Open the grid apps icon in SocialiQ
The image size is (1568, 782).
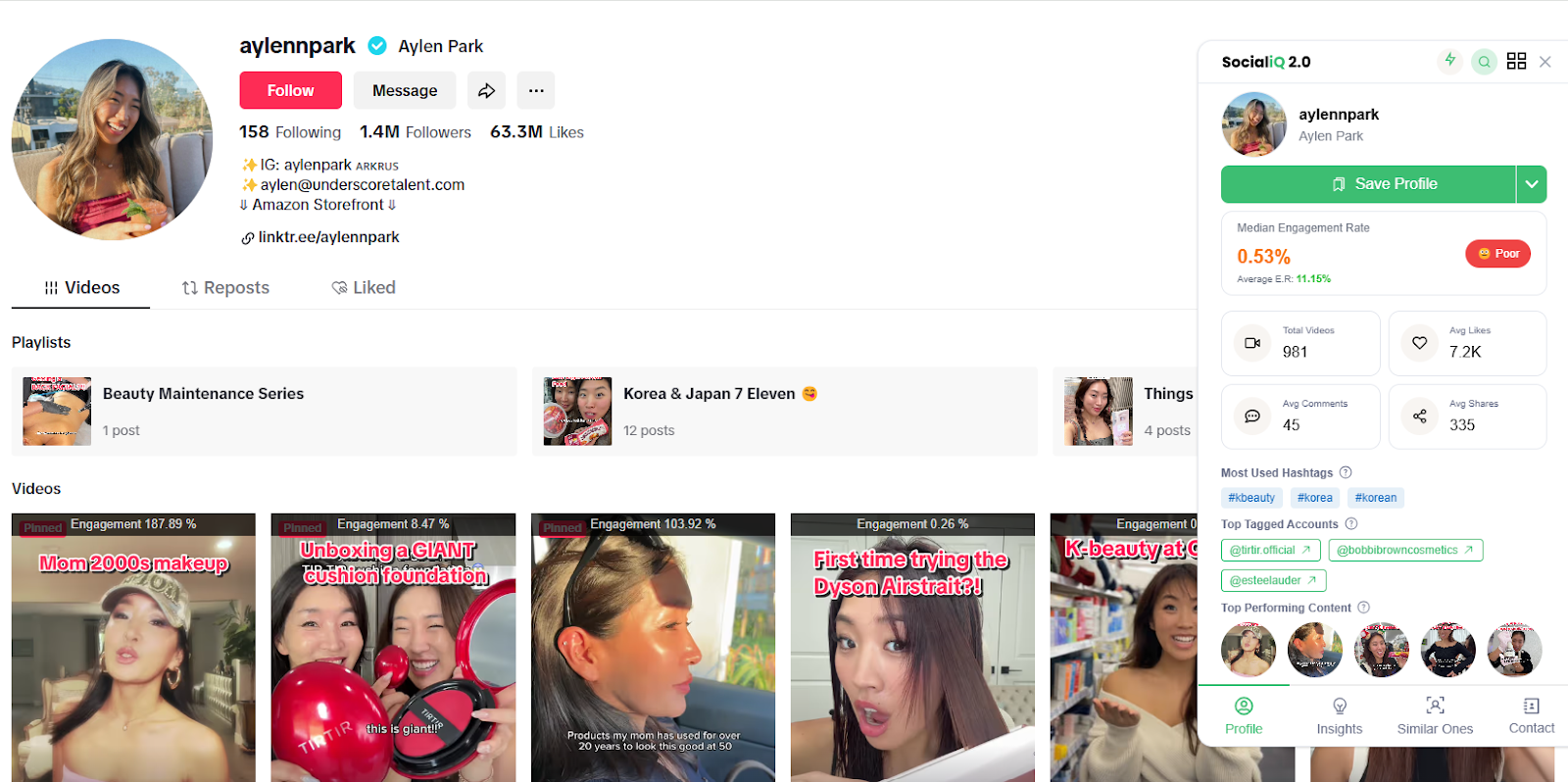point(1516,61)
